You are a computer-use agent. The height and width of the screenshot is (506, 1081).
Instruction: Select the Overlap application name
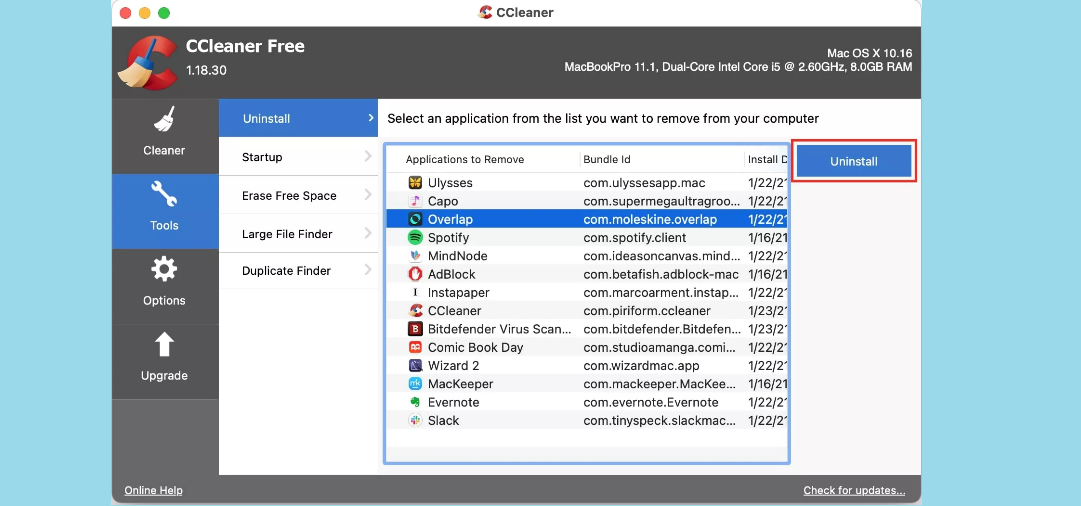(450, 219)
